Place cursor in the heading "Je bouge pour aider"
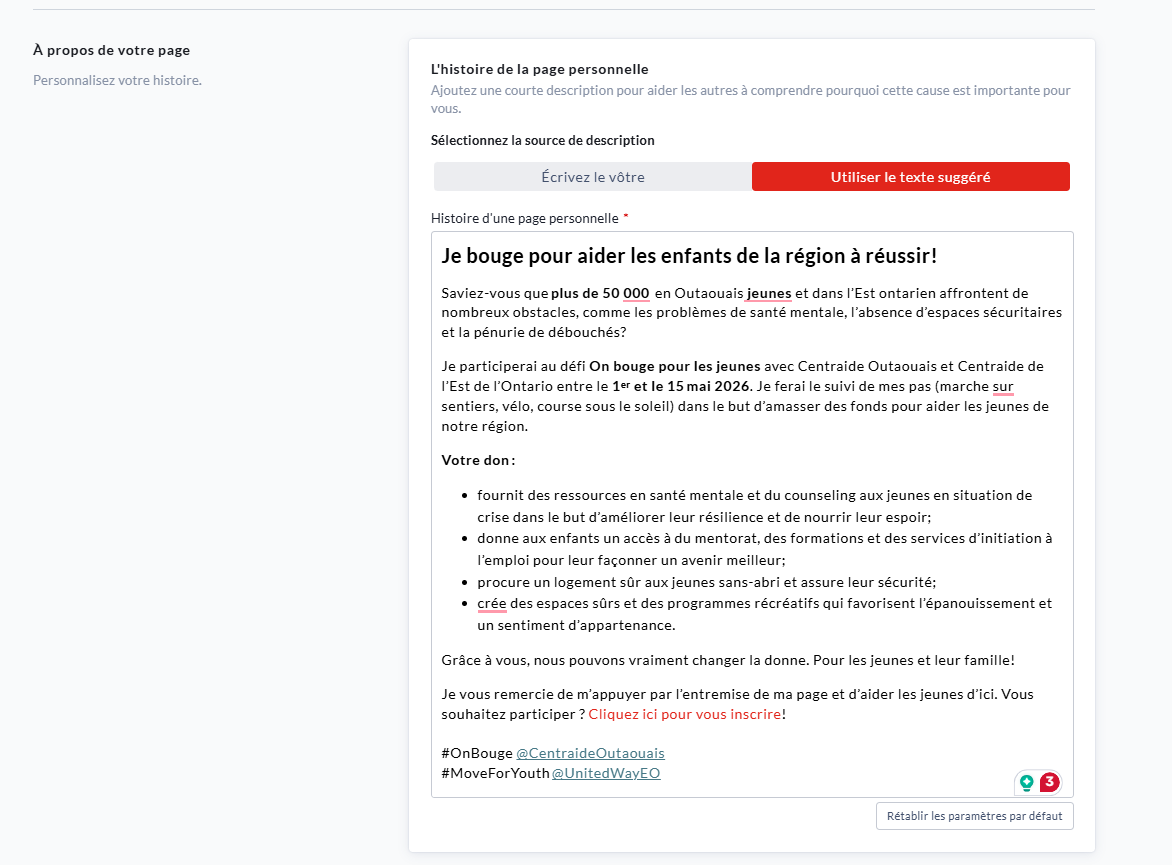The width and height of the screenshot is (1172, 865). pyautogui.click(x=689, y=256)
